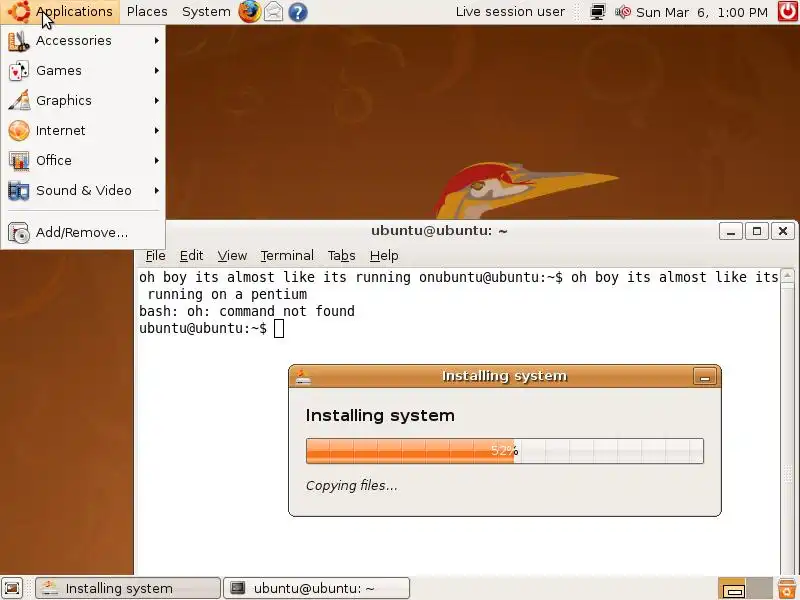
Task: Open the Terminal menu in terminal window
Action: pyautogui.click(x=287, y=256)
